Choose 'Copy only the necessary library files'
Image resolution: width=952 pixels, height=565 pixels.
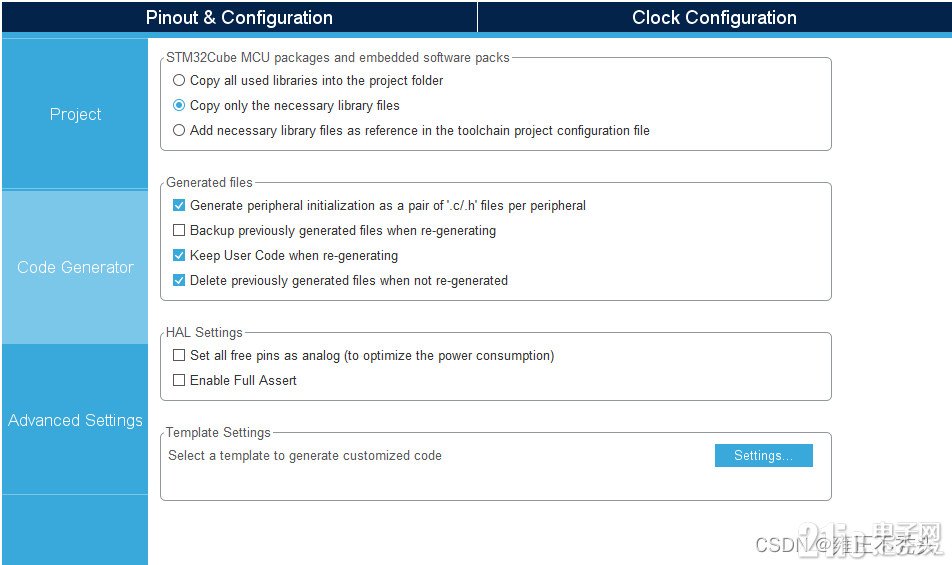point(178,105)
